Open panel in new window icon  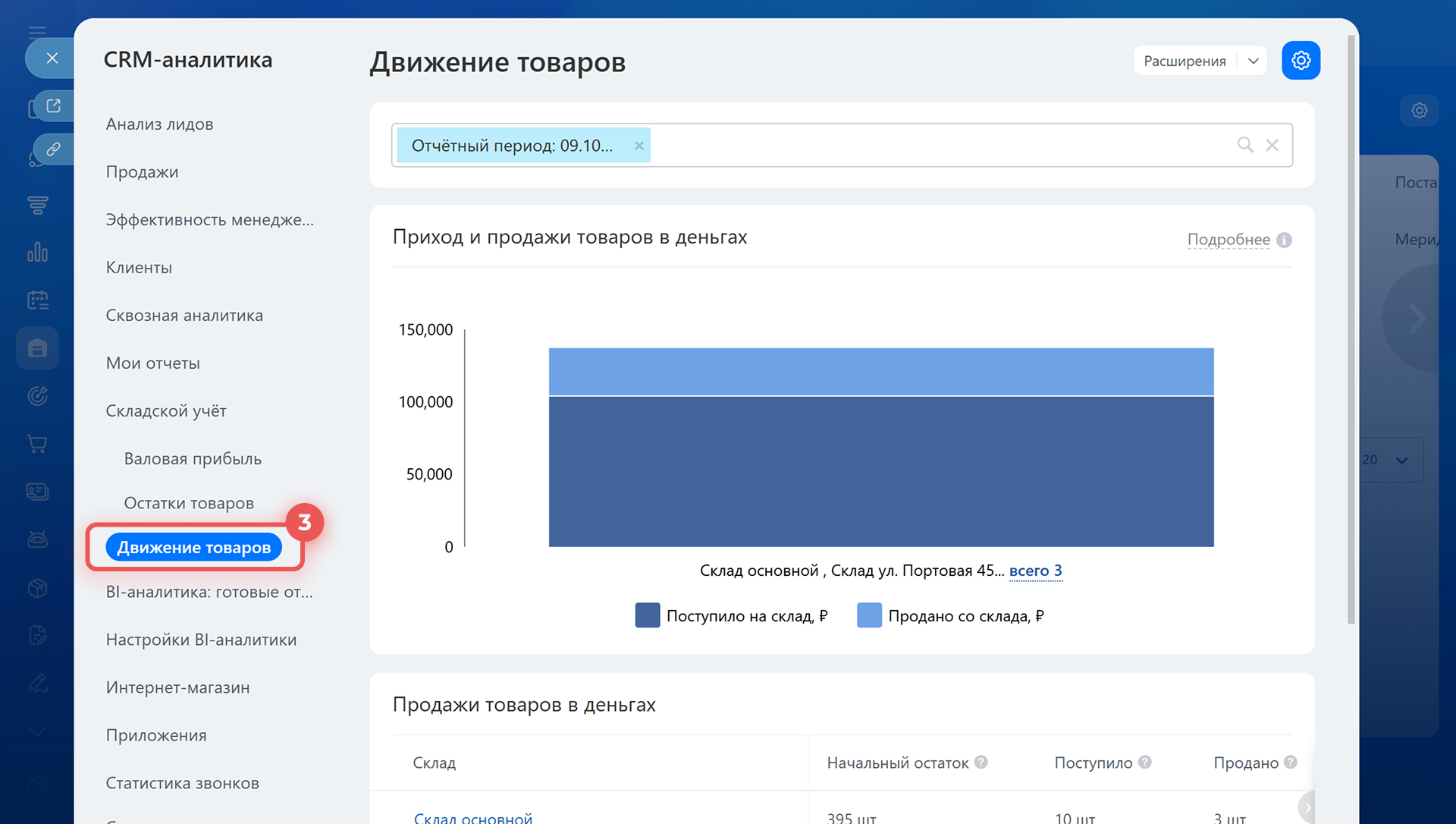pos(53,105)
